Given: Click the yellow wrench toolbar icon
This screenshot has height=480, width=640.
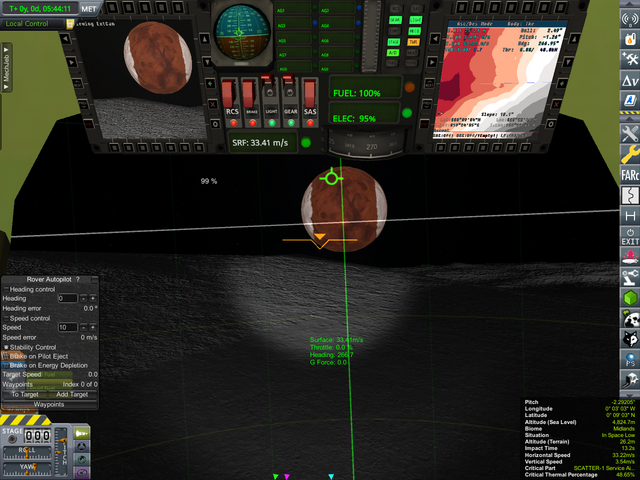Looking at the screenshot, I should tap(630, 153).
